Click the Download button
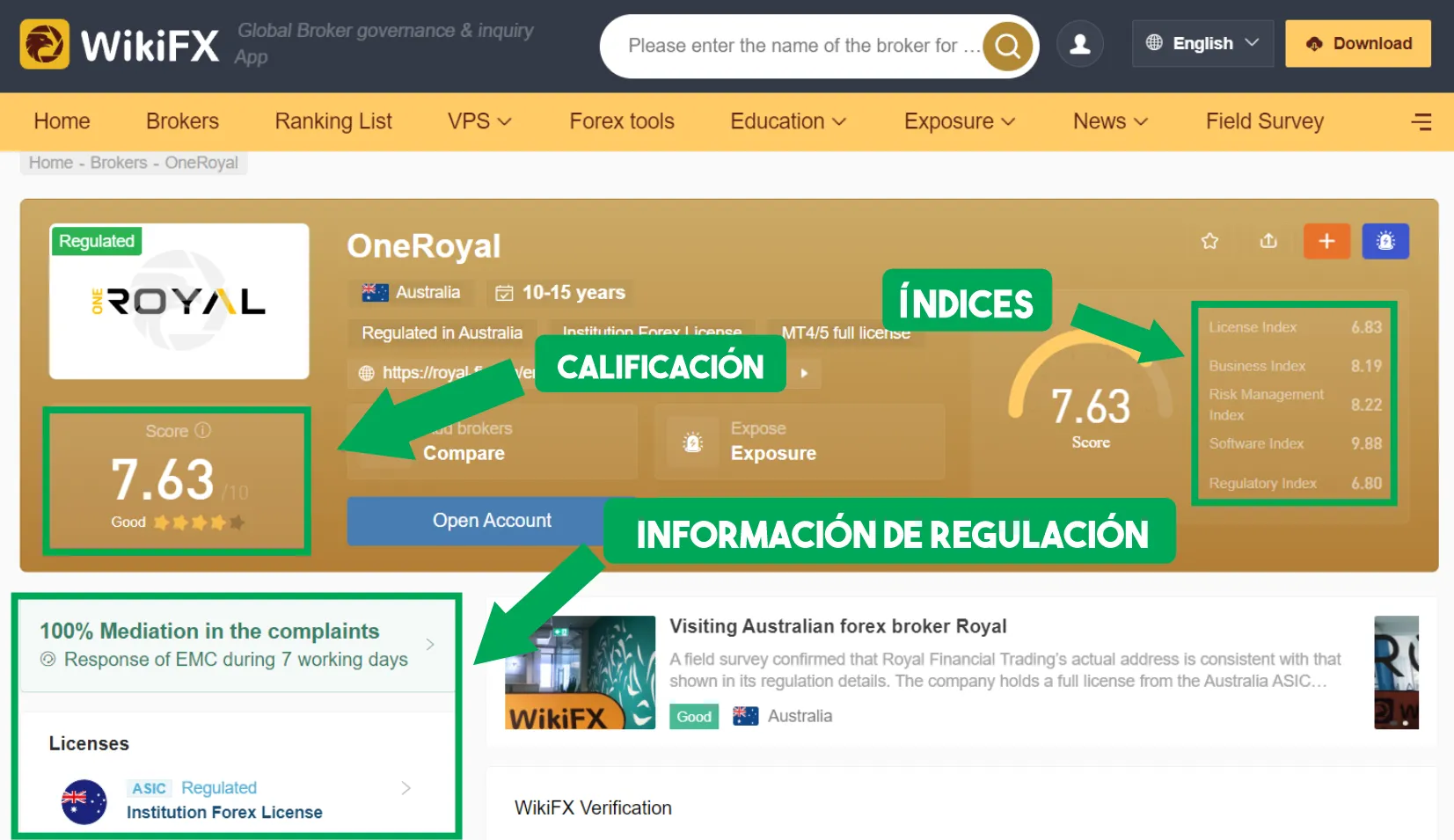1454x840 pixels. pos(1358,44)
